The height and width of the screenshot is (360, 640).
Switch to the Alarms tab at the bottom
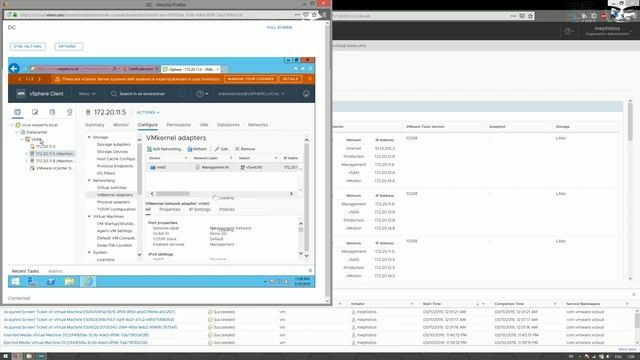pyautogui.click(x=56, y=271)
